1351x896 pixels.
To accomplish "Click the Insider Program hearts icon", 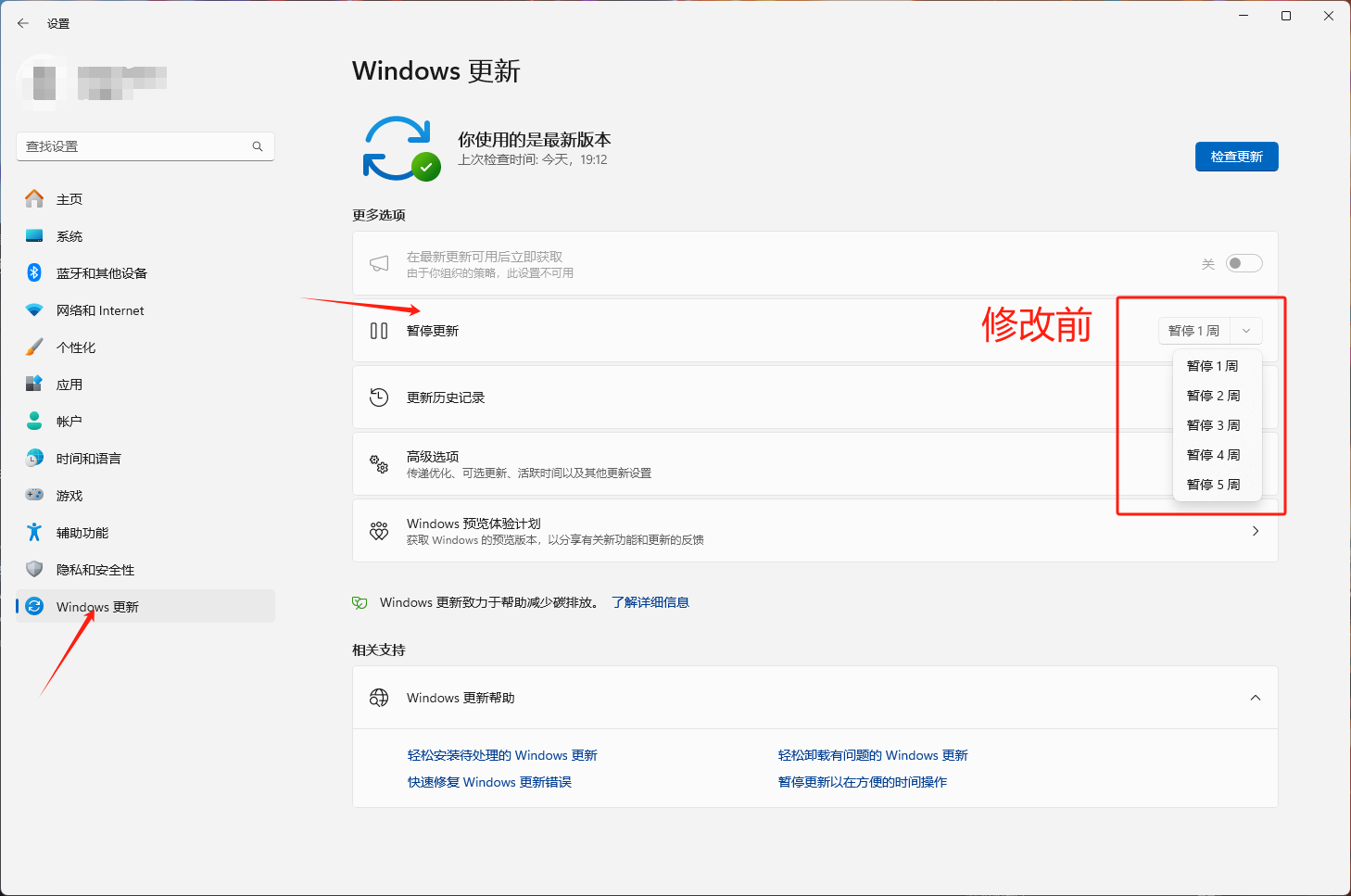I will (379, 531).
